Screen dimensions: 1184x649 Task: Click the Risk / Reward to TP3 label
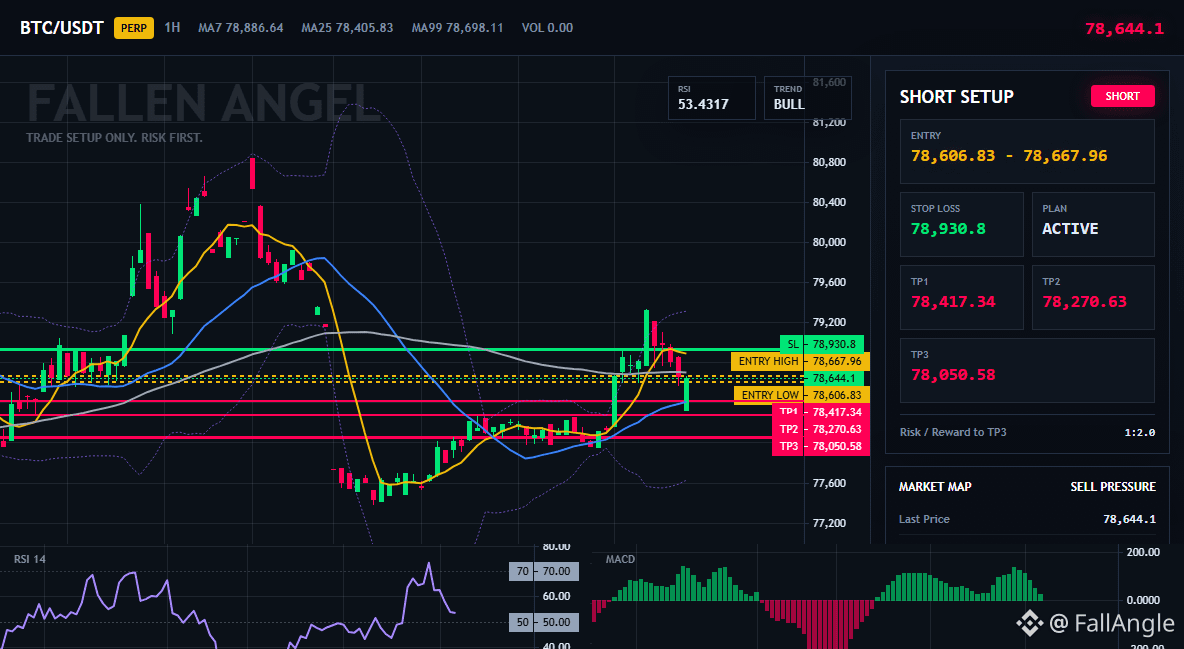[953, 432]
